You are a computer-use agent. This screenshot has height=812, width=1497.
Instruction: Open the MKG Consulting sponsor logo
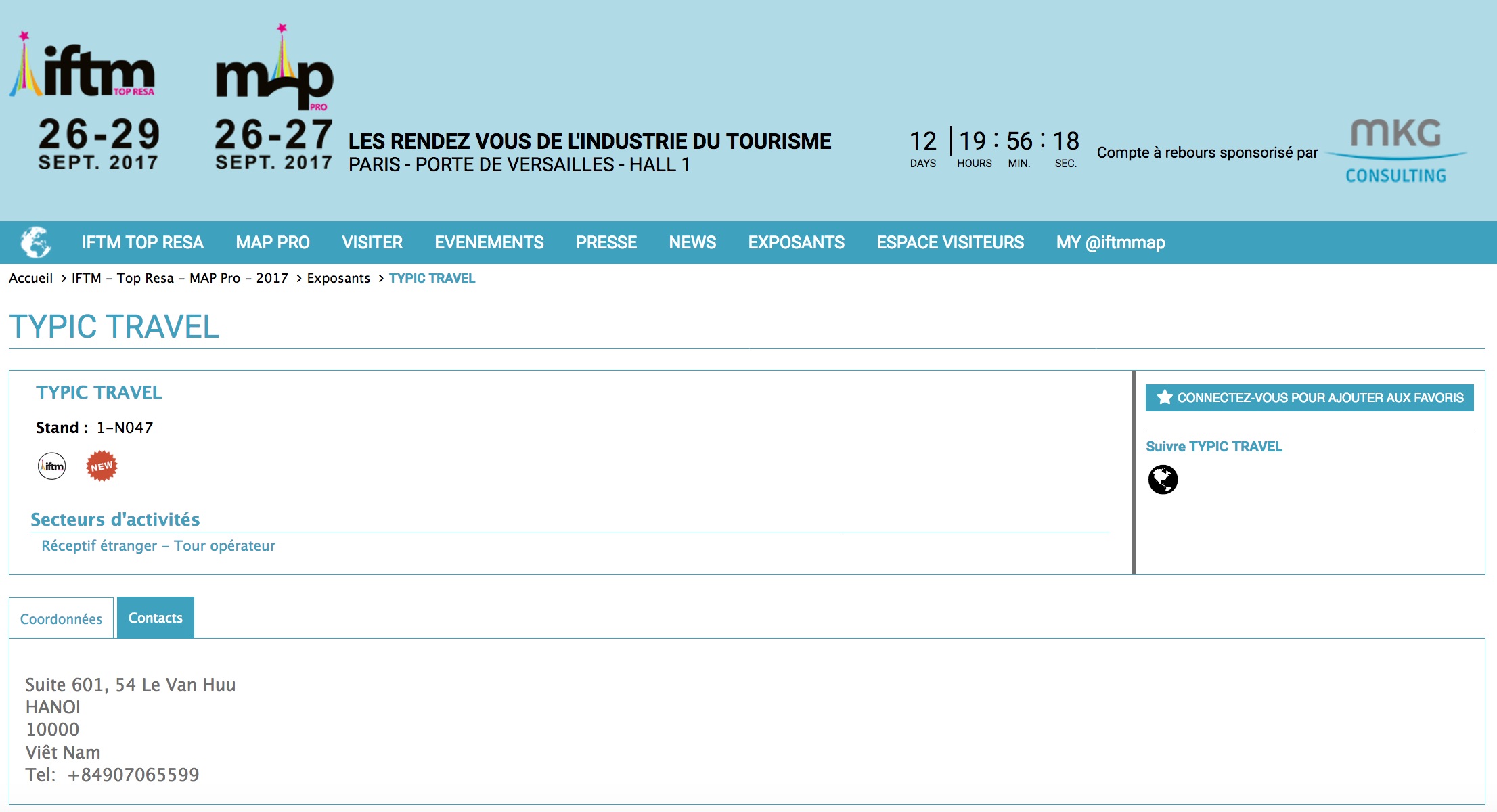[x=1396, y=152]
